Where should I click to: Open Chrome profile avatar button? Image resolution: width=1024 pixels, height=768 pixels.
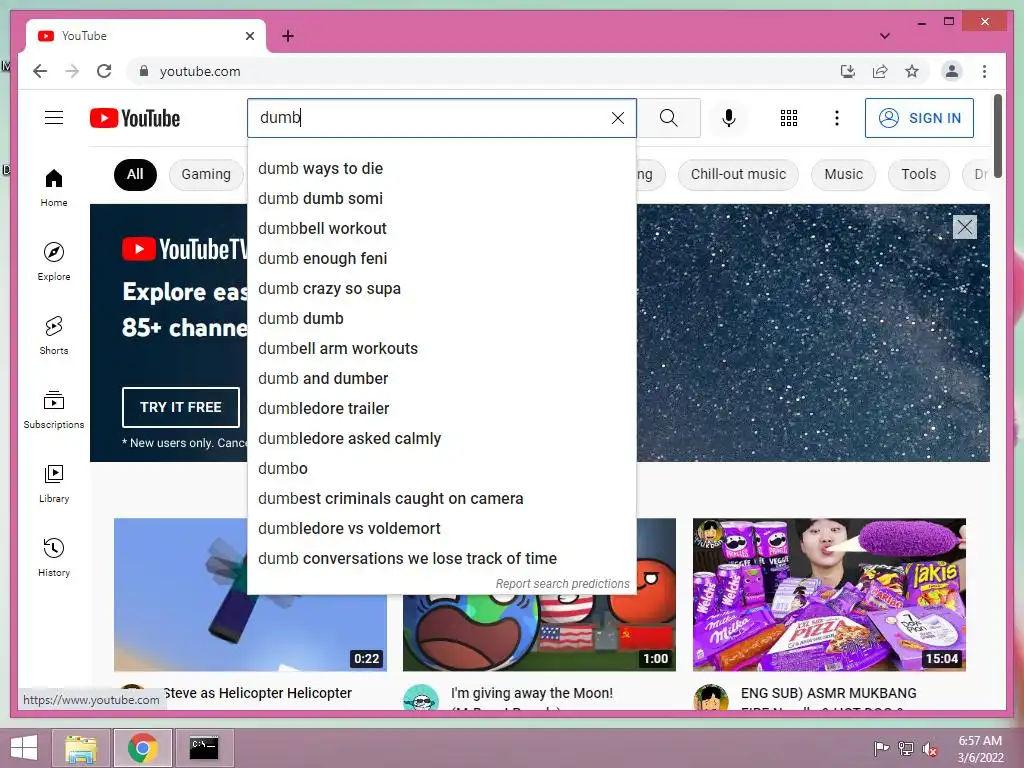[952, 71]
